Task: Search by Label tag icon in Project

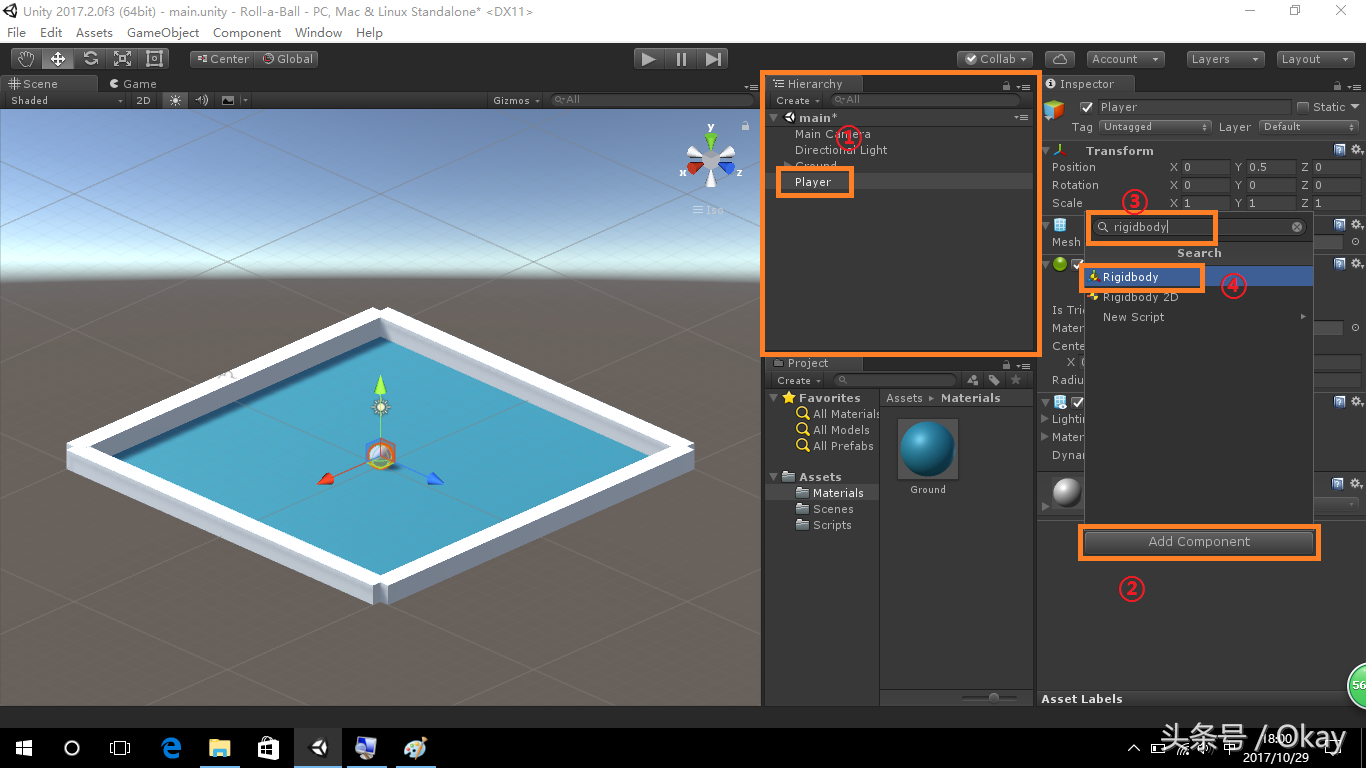Action: point(994,380)
